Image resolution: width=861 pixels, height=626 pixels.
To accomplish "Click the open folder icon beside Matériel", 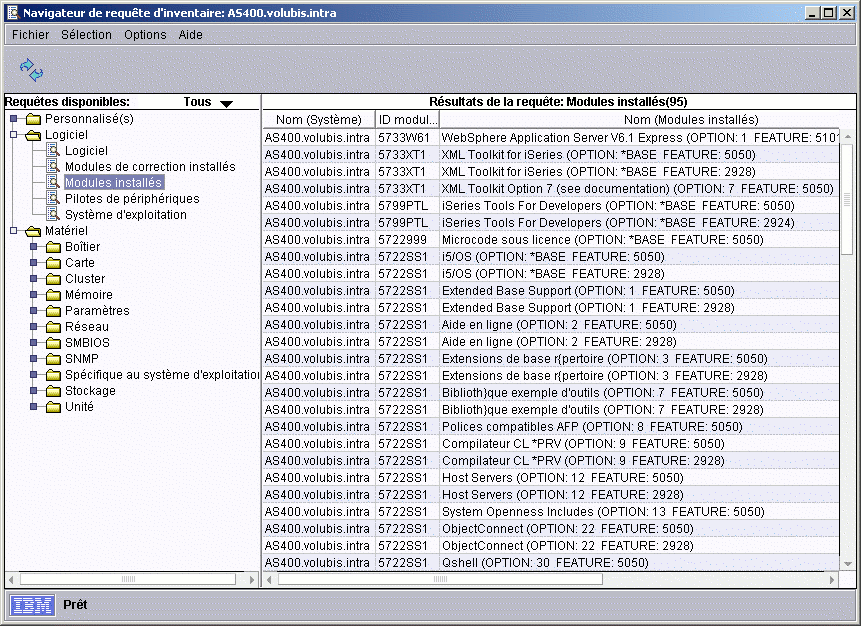I will [33, 231].
